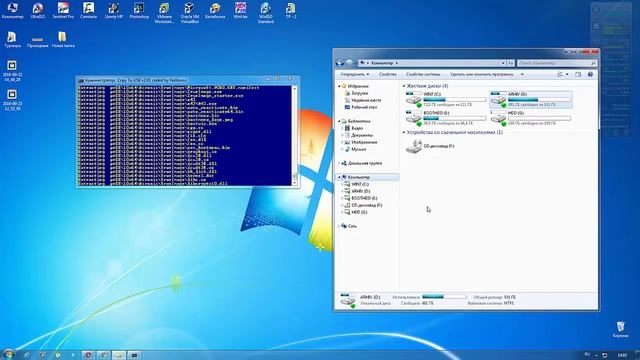The width and height of the screenshot is (640, 360).
Task: Click the search magnifier icon in Explorer
Action: (x=593, y=63)
